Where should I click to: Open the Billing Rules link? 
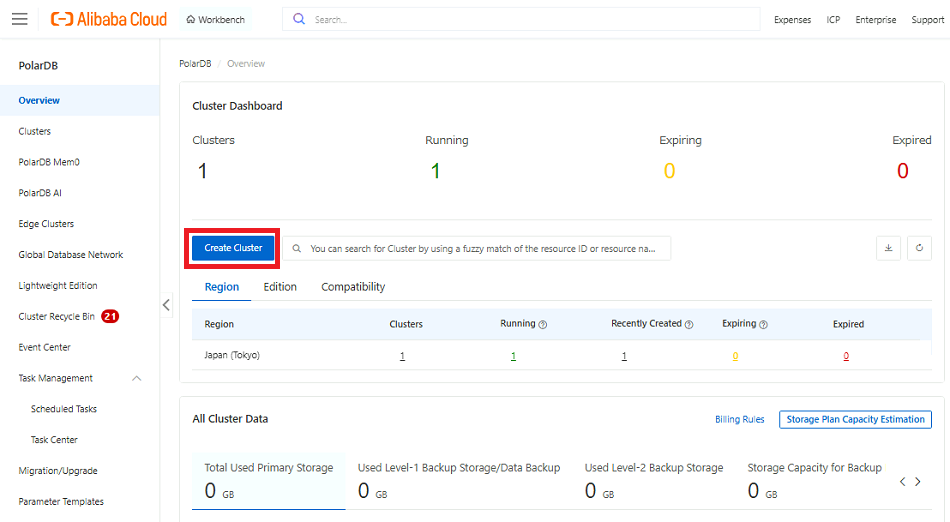click(740, 419)
